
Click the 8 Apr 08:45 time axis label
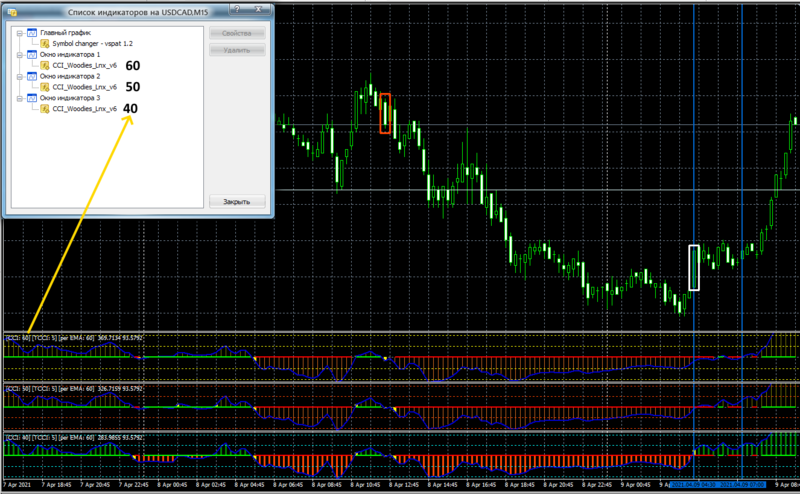tap(327, 485)
